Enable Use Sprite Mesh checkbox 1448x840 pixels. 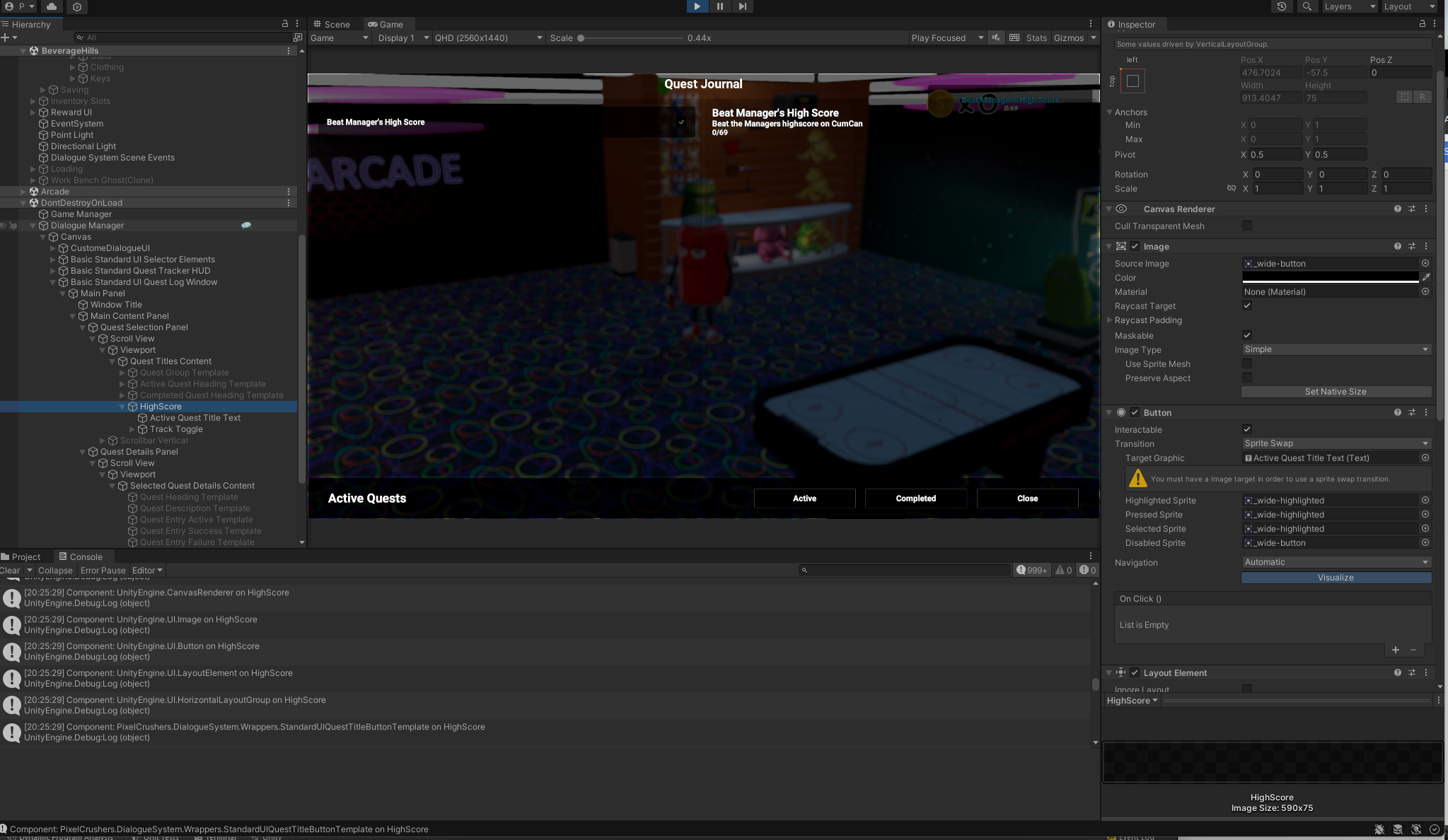(x=1247, y=364)
